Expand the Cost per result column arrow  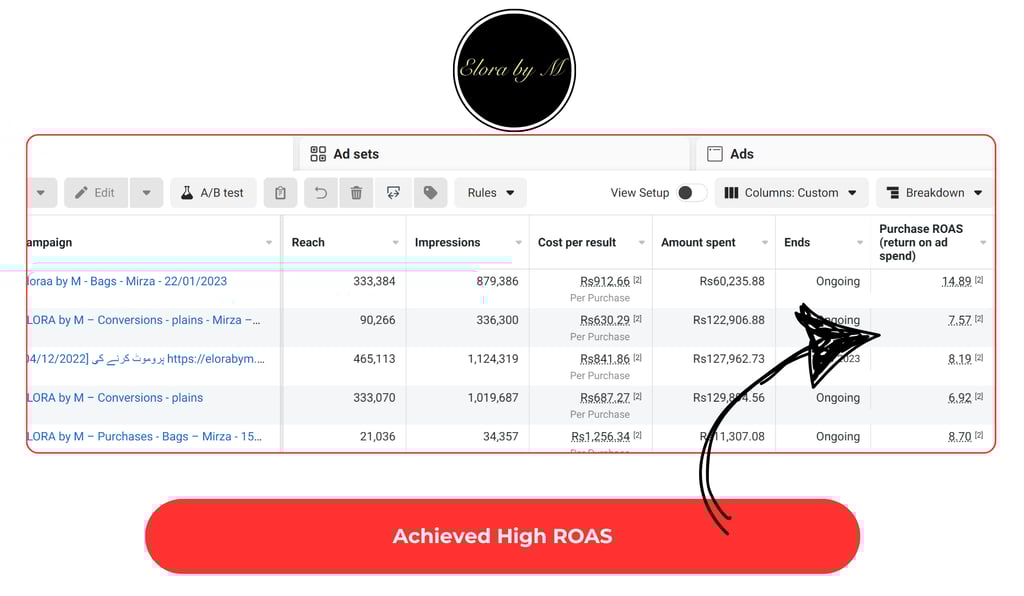pyautogui.click(x=641, y=242)
